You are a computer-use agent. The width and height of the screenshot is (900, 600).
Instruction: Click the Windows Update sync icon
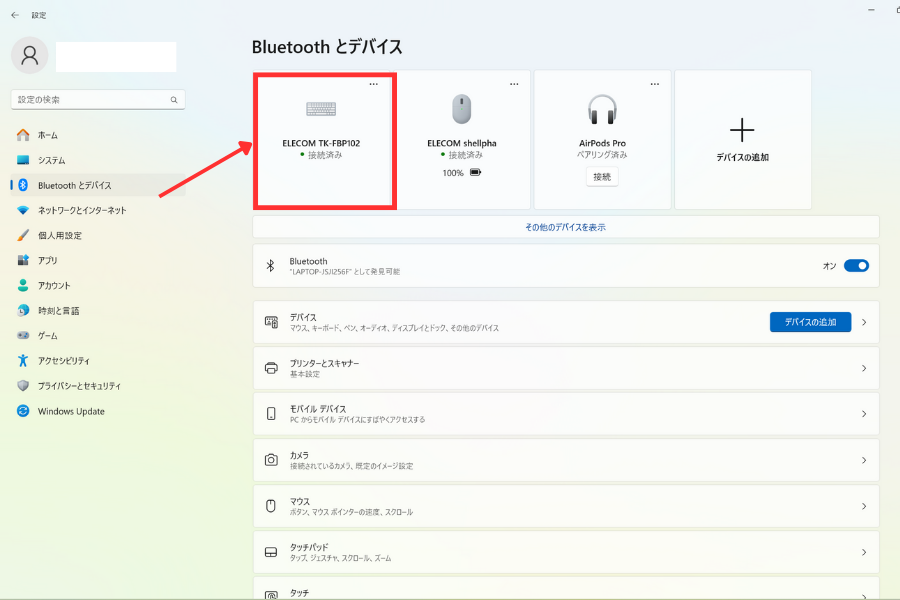(23, 411)
